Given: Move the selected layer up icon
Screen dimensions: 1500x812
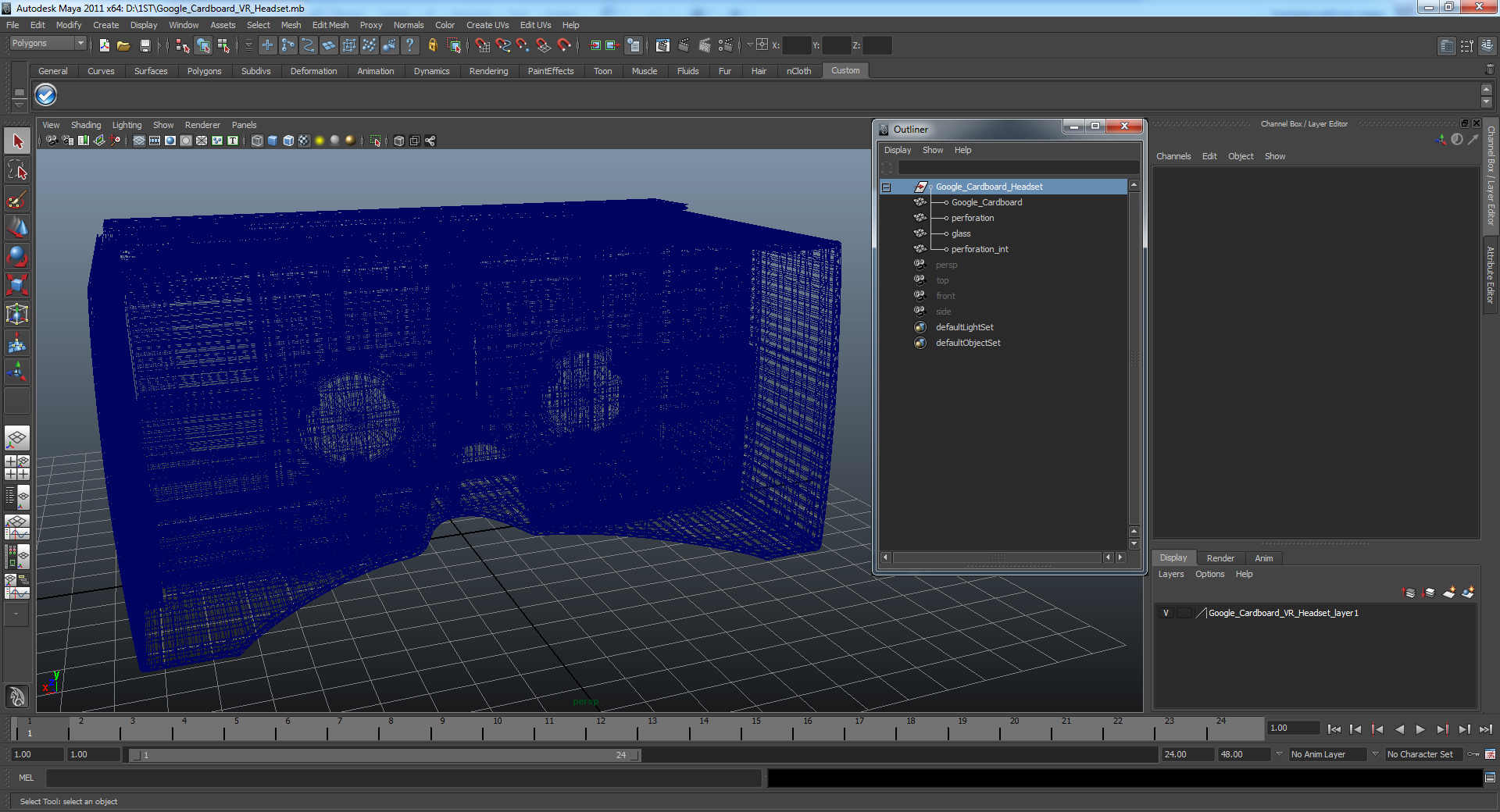Looking at the screenshot, I should click(x=1409, y=593).
